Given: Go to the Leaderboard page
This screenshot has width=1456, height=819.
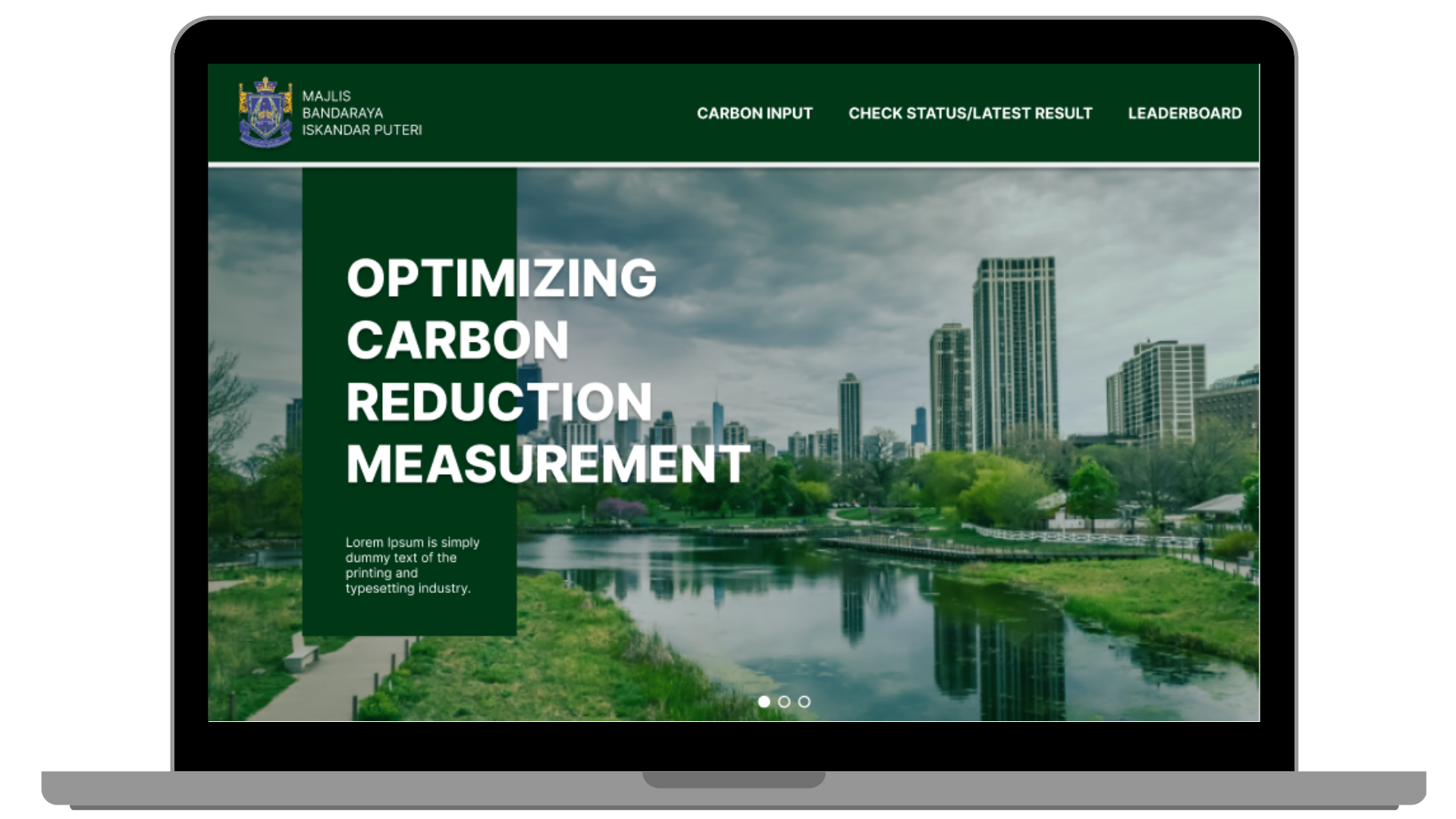Looking at the screenshot, I should [1185, 114].
